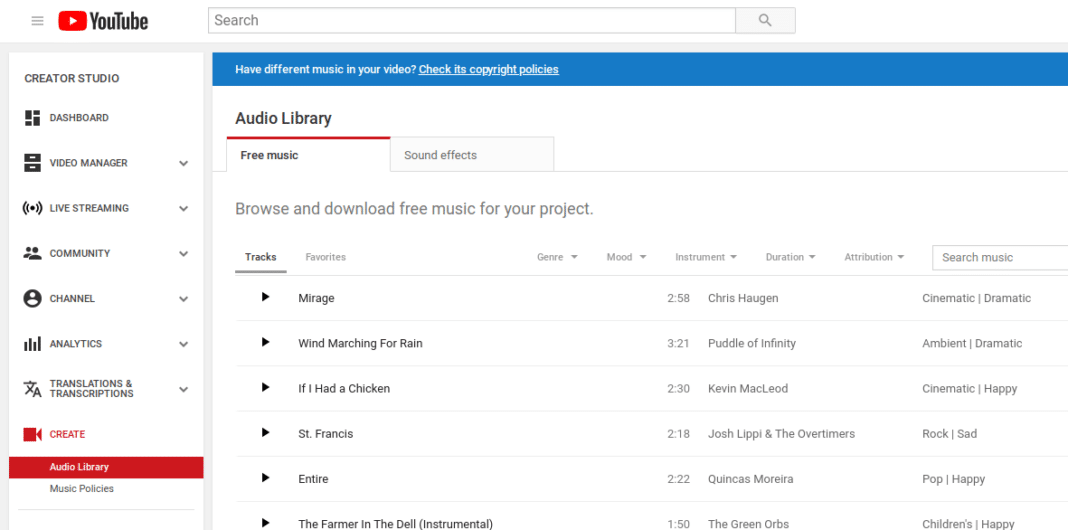
Task: Click the St. Francis track title
Action: [x=326, y=434]
